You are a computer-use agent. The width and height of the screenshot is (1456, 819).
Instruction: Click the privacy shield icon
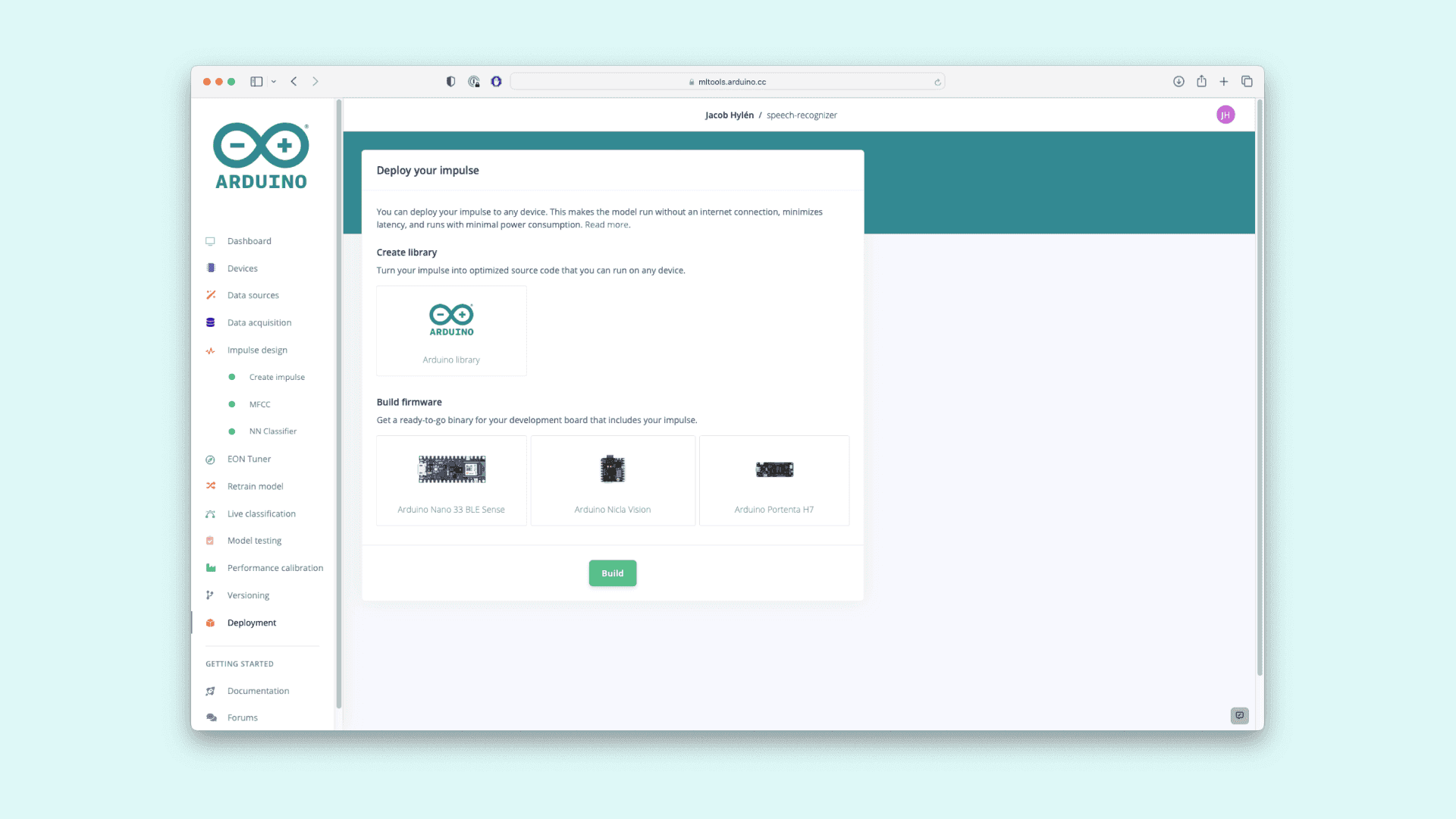click(450, 82)
